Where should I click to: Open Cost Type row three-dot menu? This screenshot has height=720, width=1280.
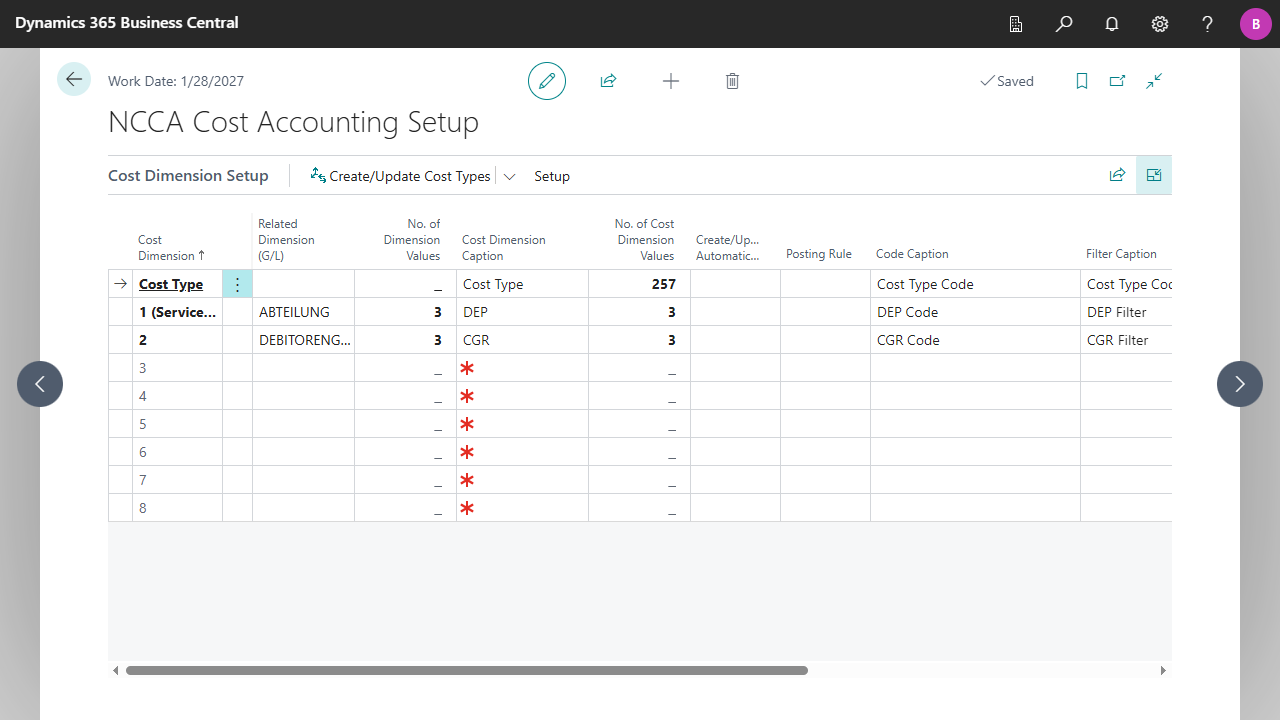point(237,284)
